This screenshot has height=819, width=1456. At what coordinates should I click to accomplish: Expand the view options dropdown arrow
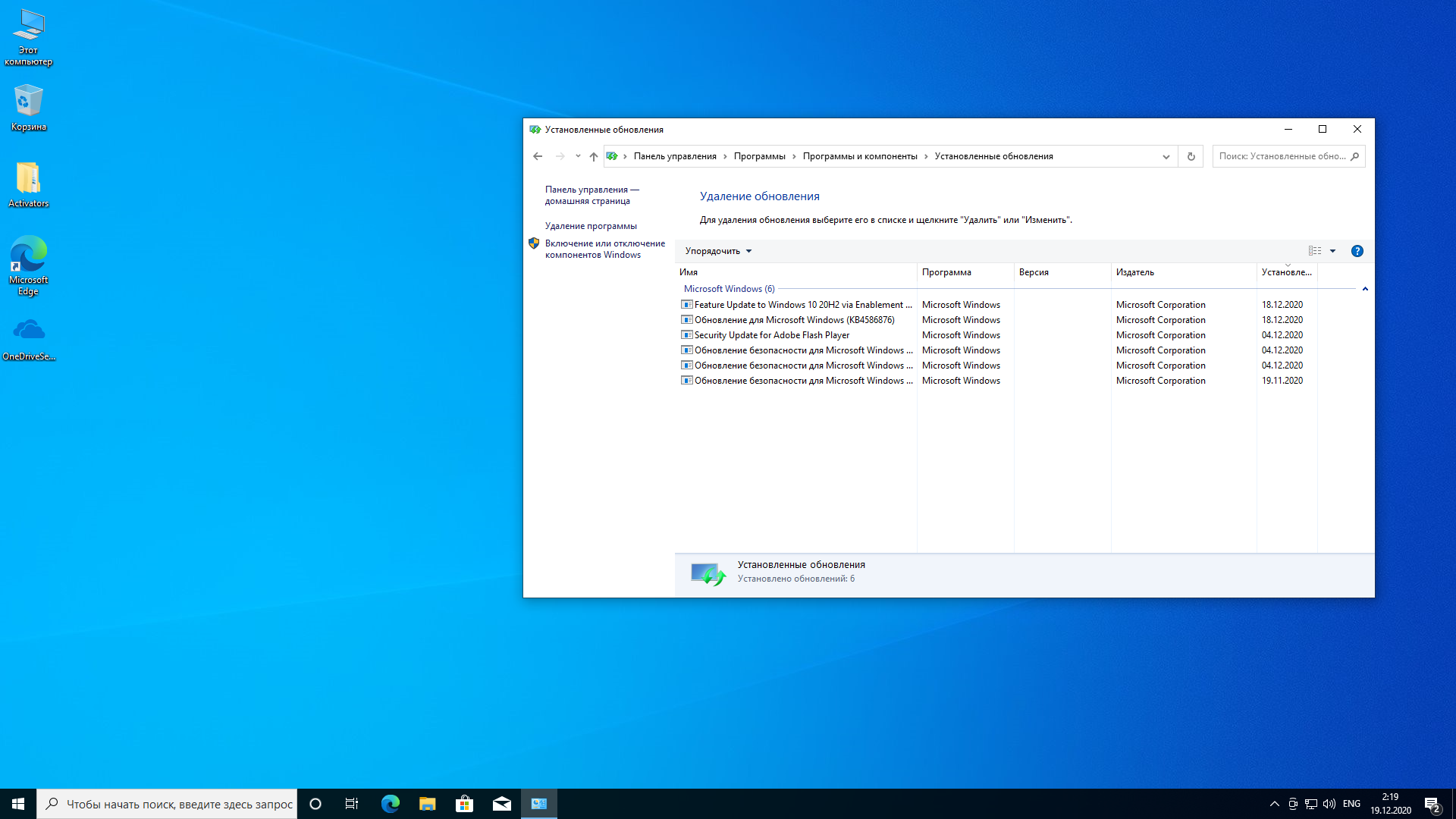click(x=1332, y=251)
